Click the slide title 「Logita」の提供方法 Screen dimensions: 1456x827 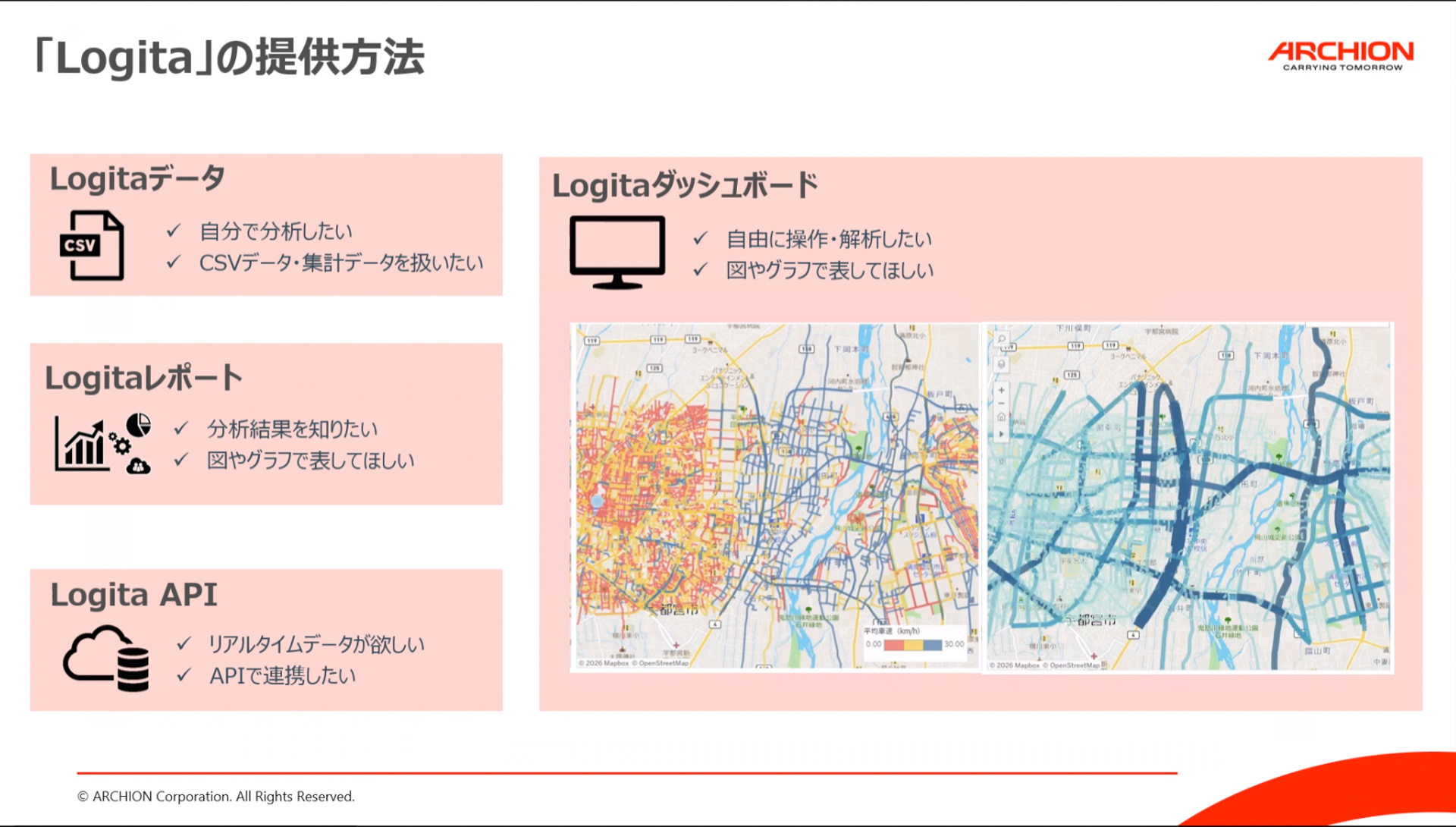(228, 58)
